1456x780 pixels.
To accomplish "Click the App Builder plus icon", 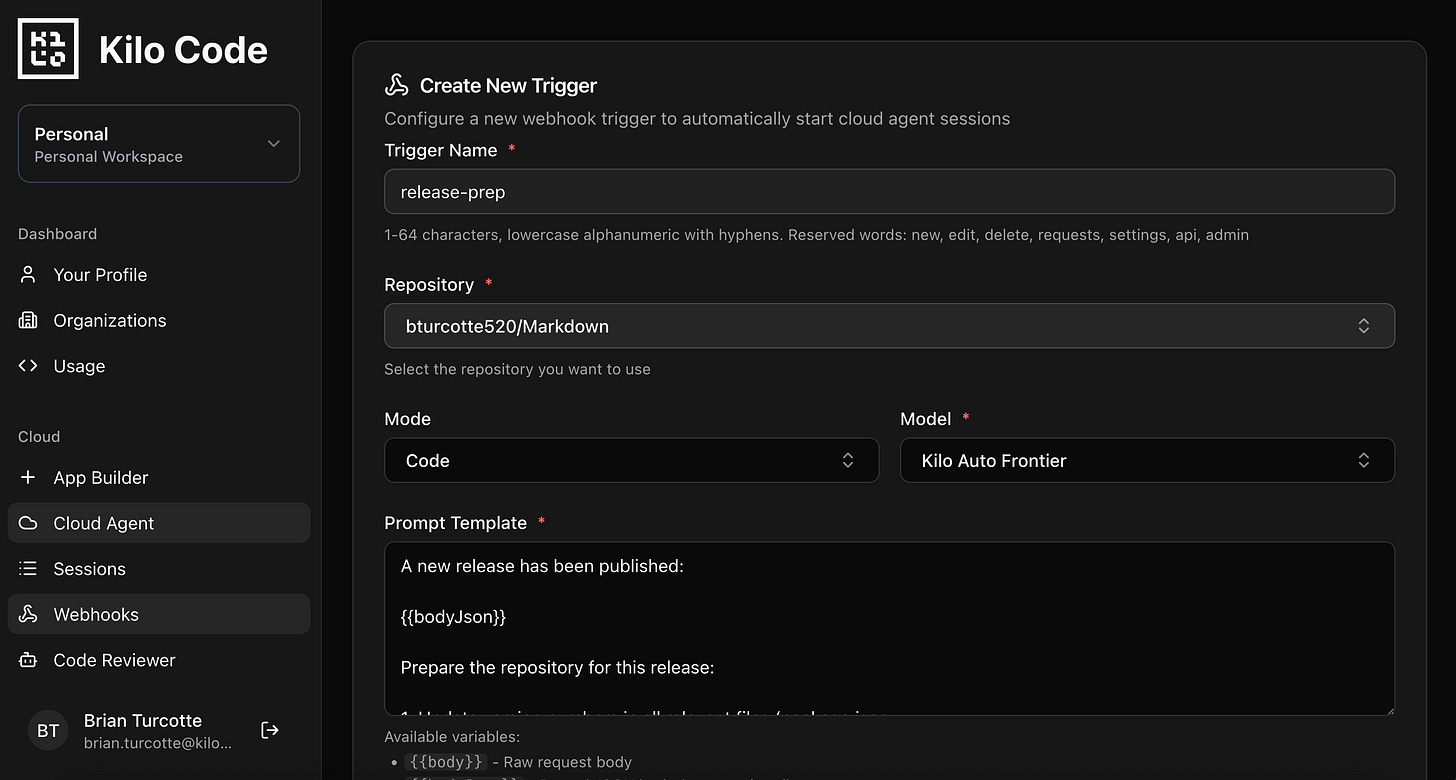I will [28, 478].
